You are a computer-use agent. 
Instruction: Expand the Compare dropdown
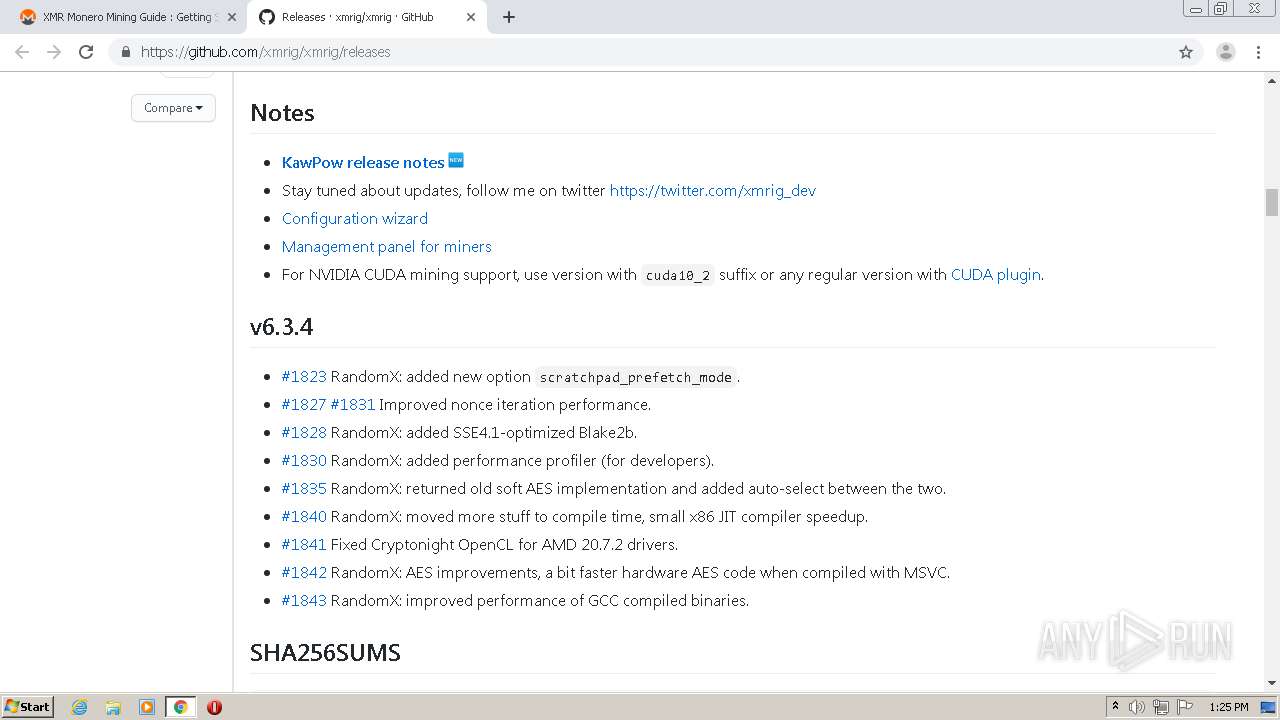[173, 108]
